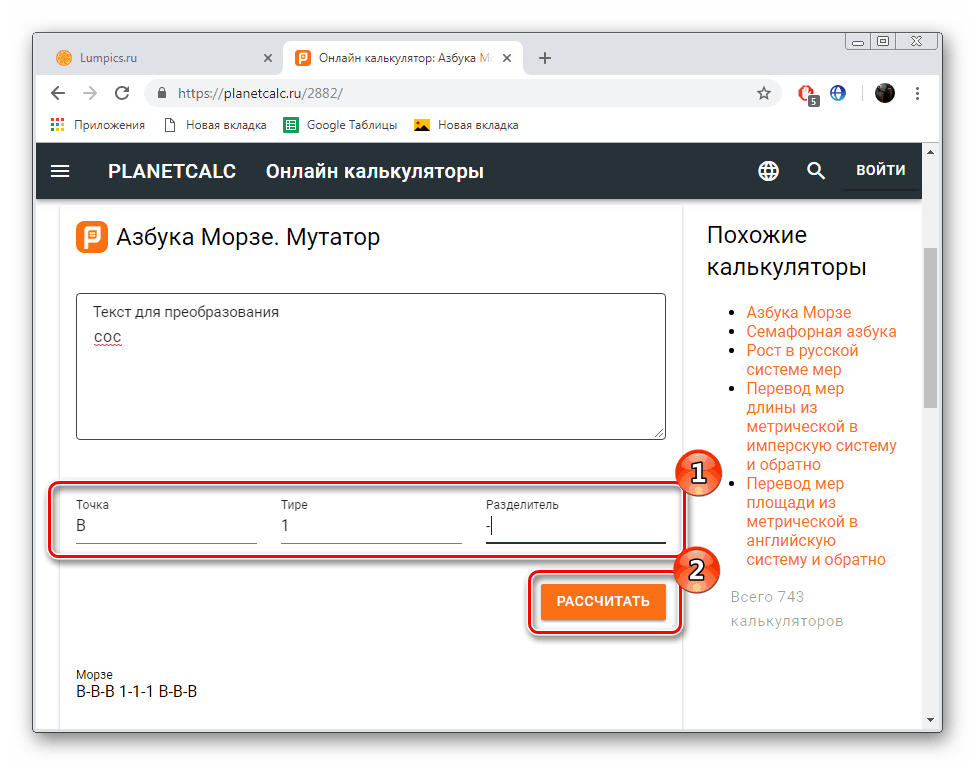Click the PLANETCALC logo text
The height and width of the screenshot is (765, 975).
coord(172,171)
